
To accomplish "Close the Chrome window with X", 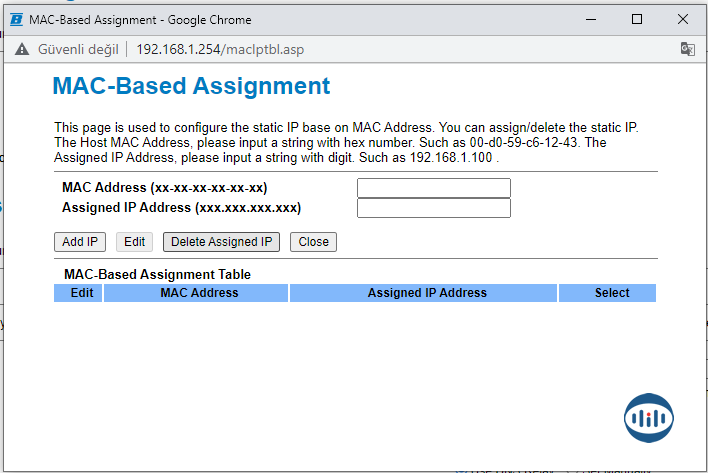I will click(684, 19).
